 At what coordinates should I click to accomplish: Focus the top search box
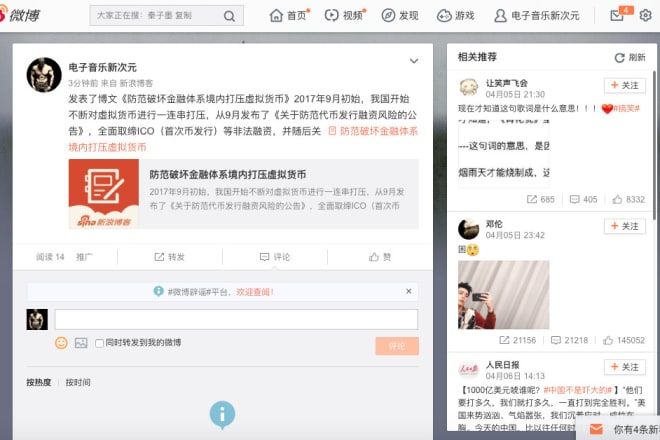pyautogui.click(x=166, y=16)
